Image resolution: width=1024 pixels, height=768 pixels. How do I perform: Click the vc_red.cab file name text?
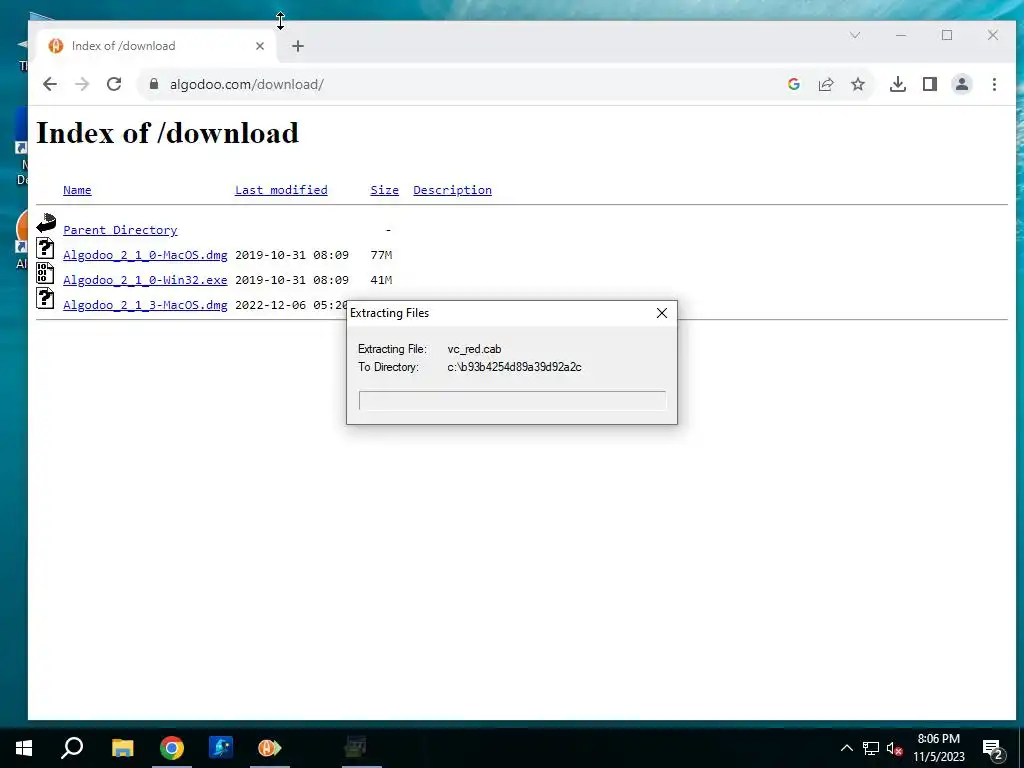point(475,349)
